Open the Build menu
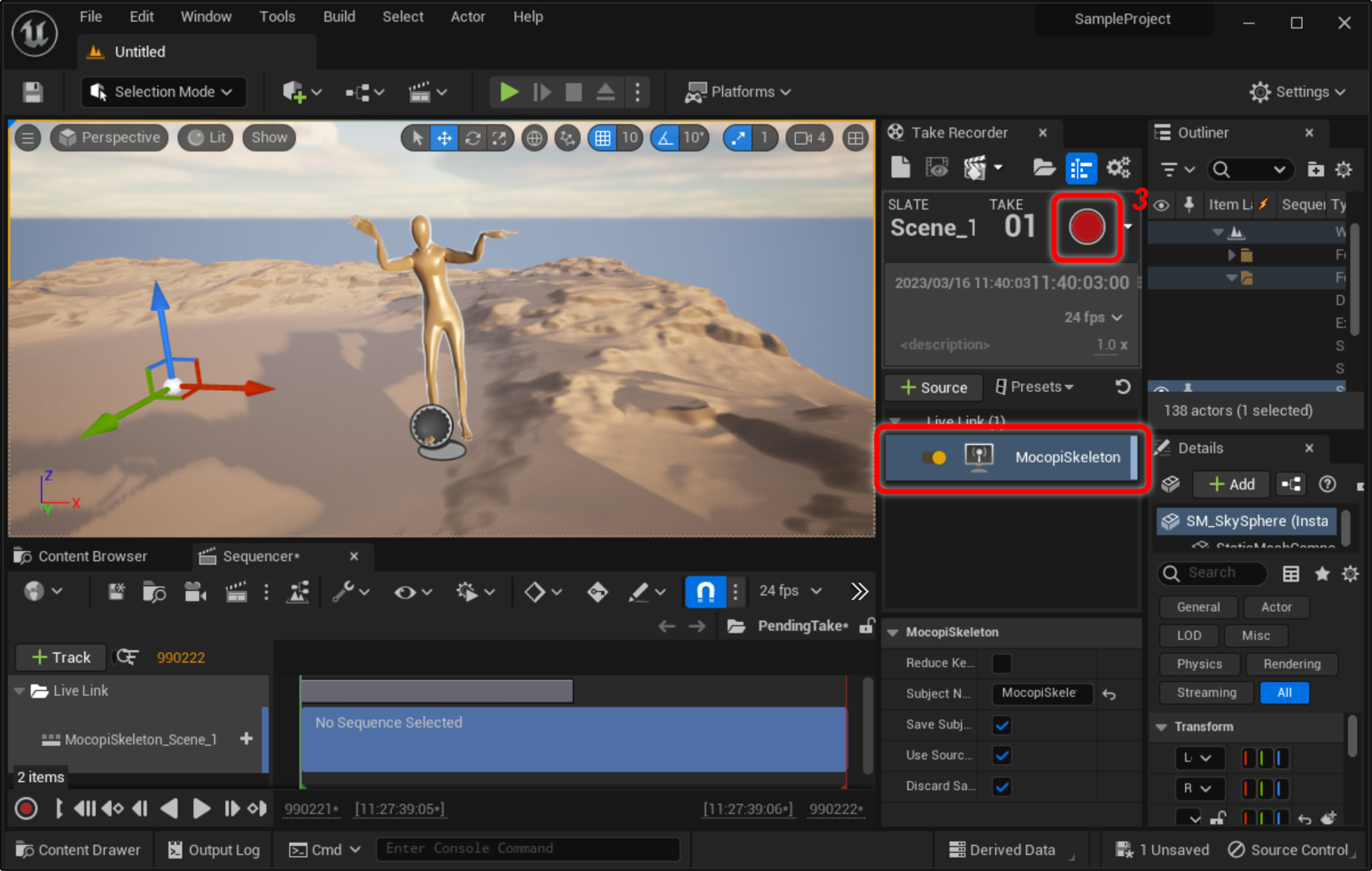Screen dimensions: 1372x871 [x=338, y=17]
